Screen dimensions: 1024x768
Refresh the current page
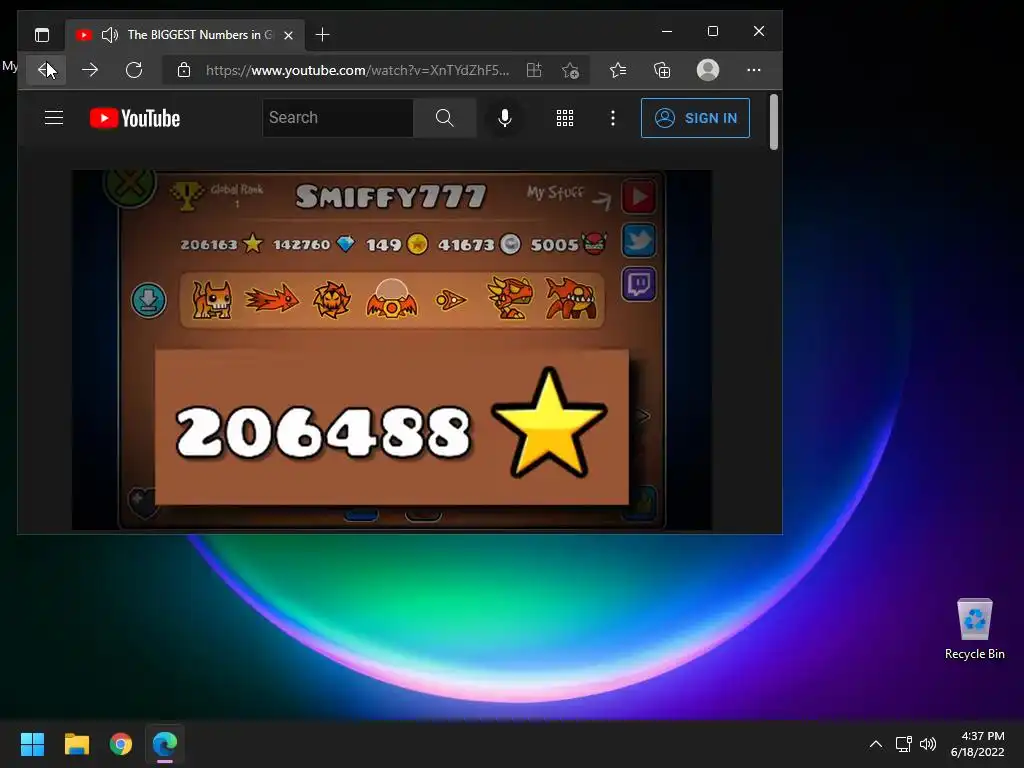(x=134, y=70)
